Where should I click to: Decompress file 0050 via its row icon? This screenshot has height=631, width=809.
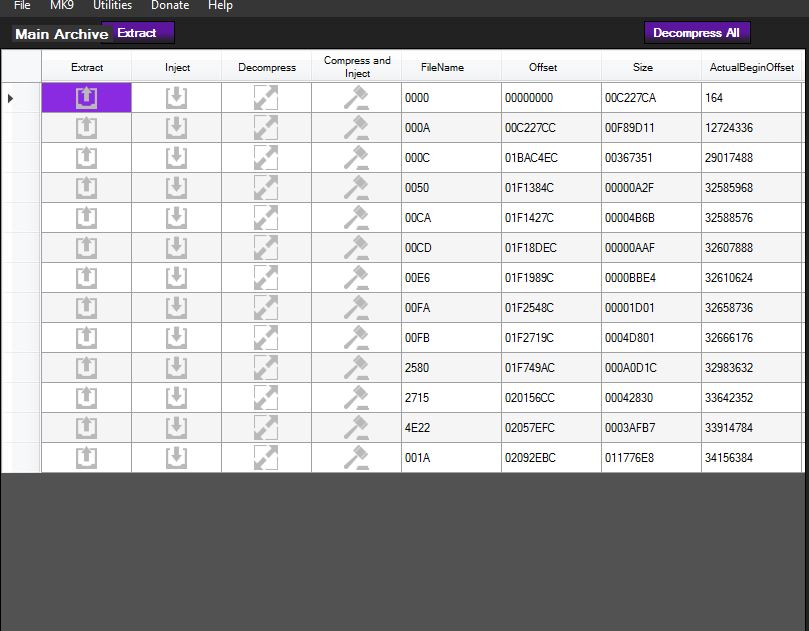(x=266, y=187)
